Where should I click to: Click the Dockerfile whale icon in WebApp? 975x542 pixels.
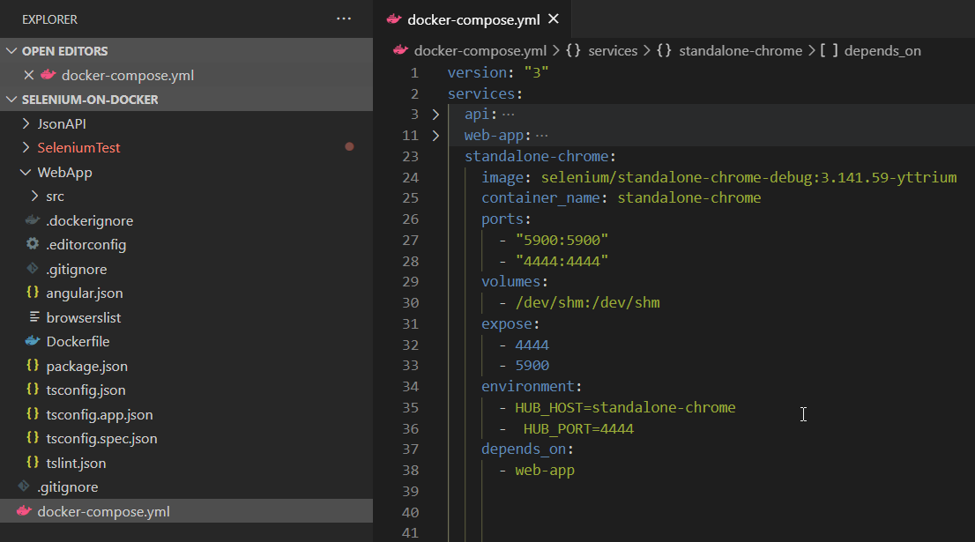[x=33, y=341]
